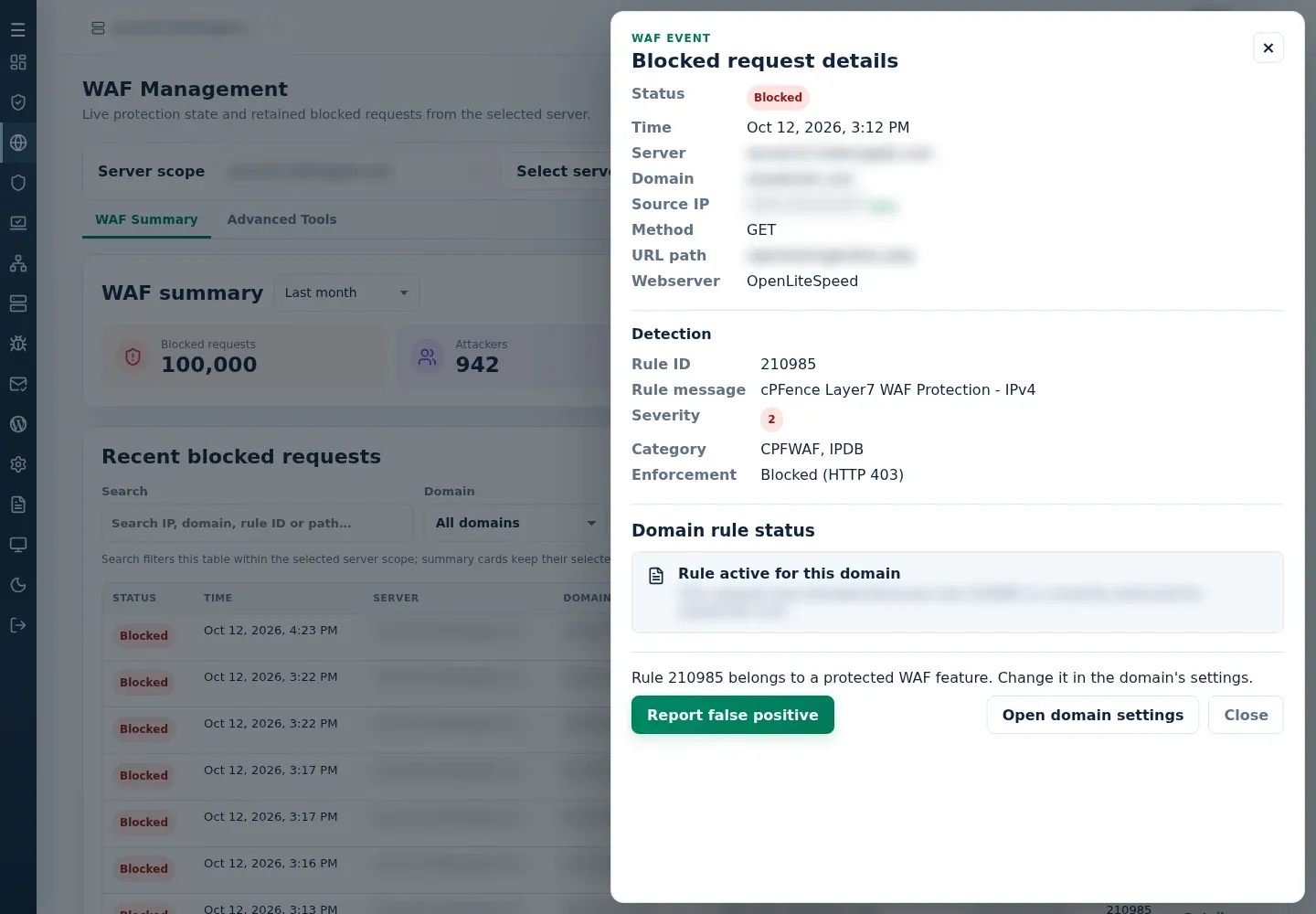Click the 'OpenLiteSpeed' webserver value
This screenshot has width=1316, height=914.
tap(802, 281)
